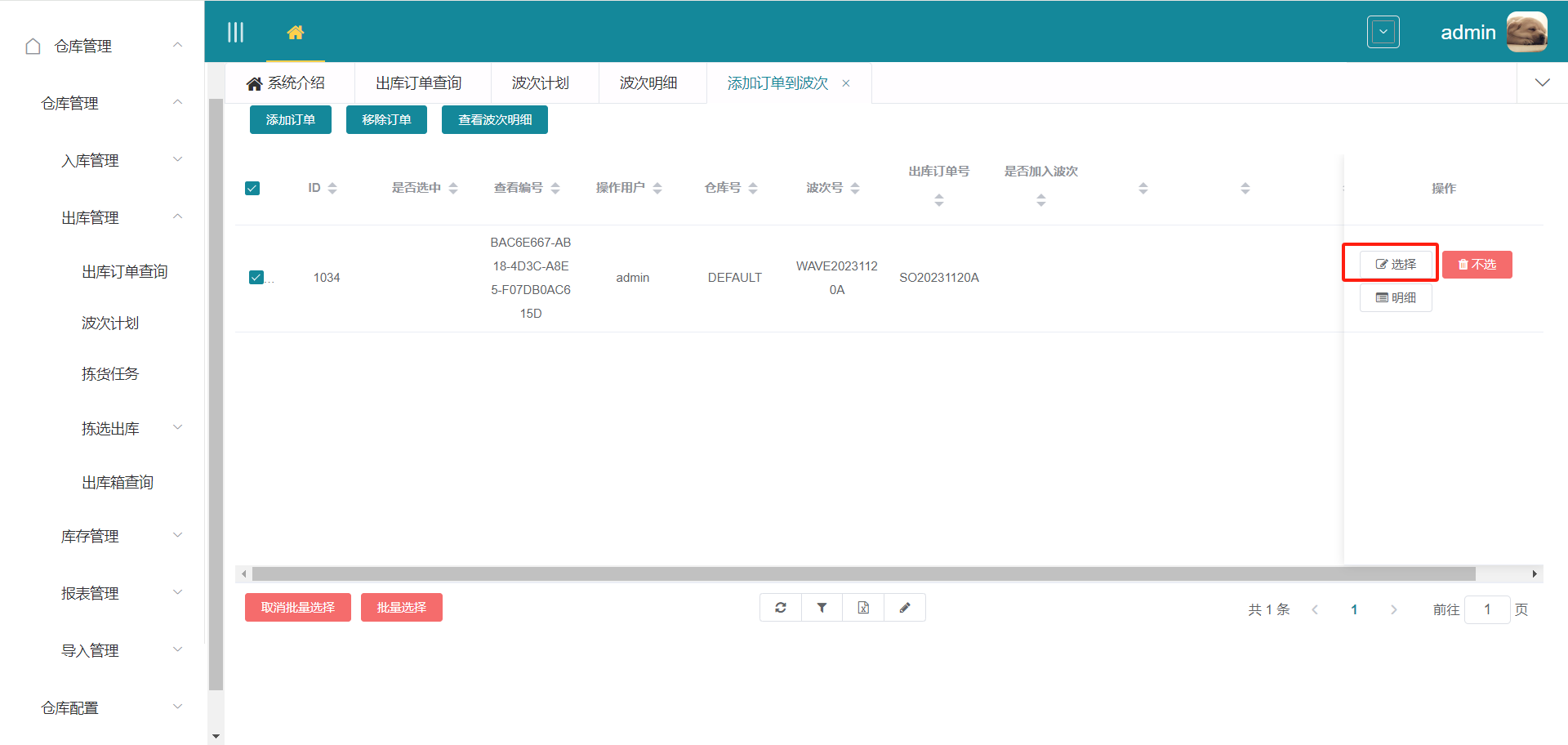Click the admin avatar picture
This screenshot has height=745, width=1568.
click(1526, 33)
